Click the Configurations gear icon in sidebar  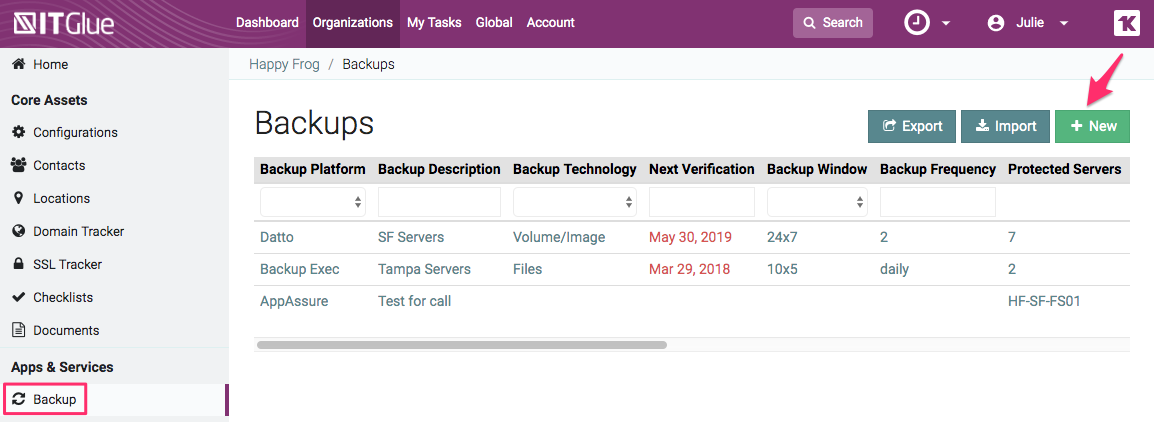[18, 132]
